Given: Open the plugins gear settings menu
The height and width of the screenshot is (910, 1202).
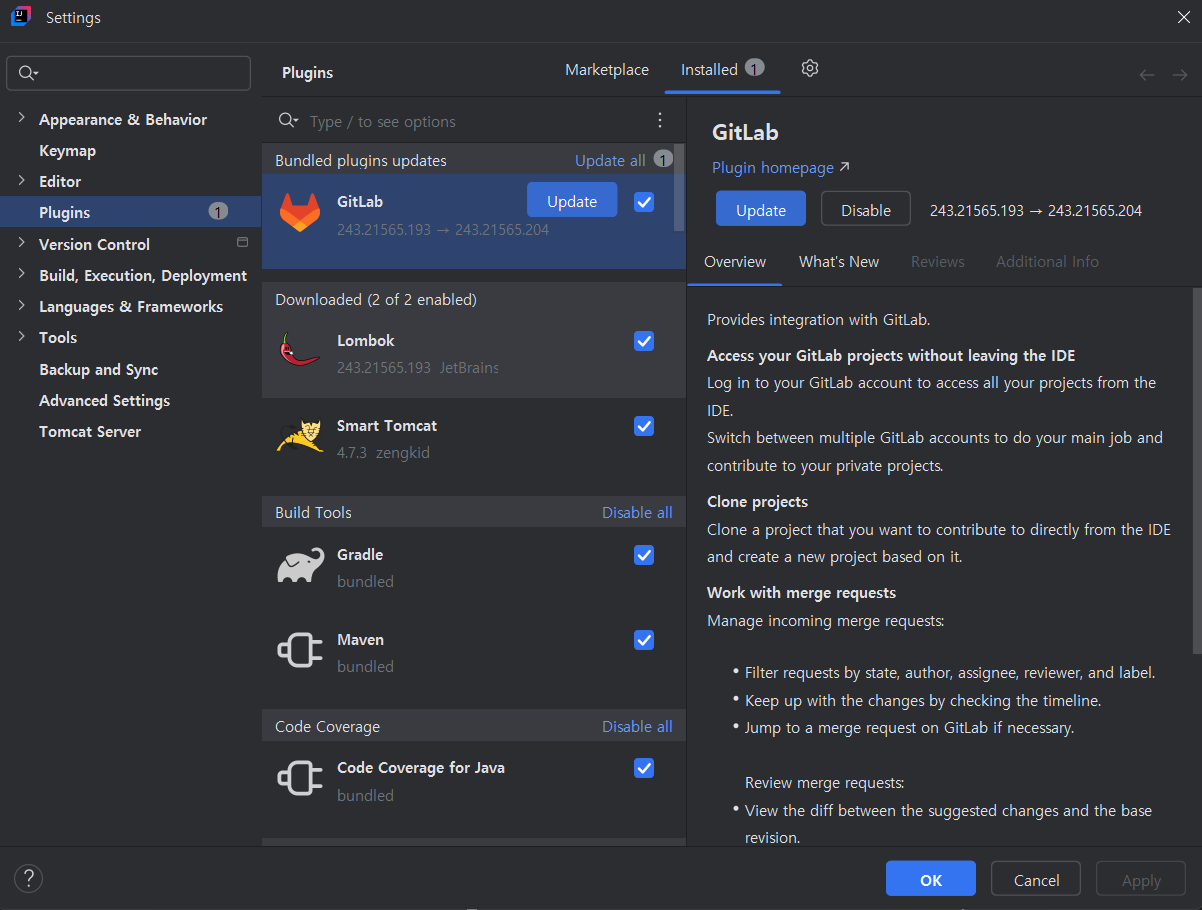Looking at the screenshot, I should (810, 68).
